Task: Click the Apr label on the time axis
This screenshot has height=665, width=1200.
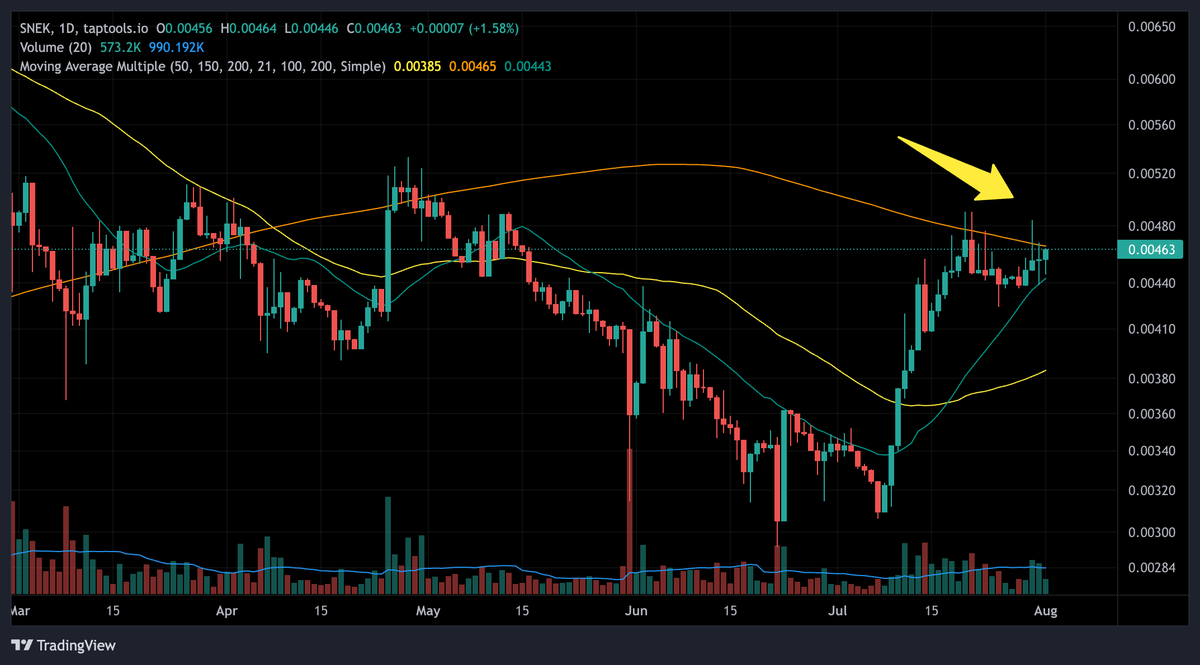Action: point(227,609)
